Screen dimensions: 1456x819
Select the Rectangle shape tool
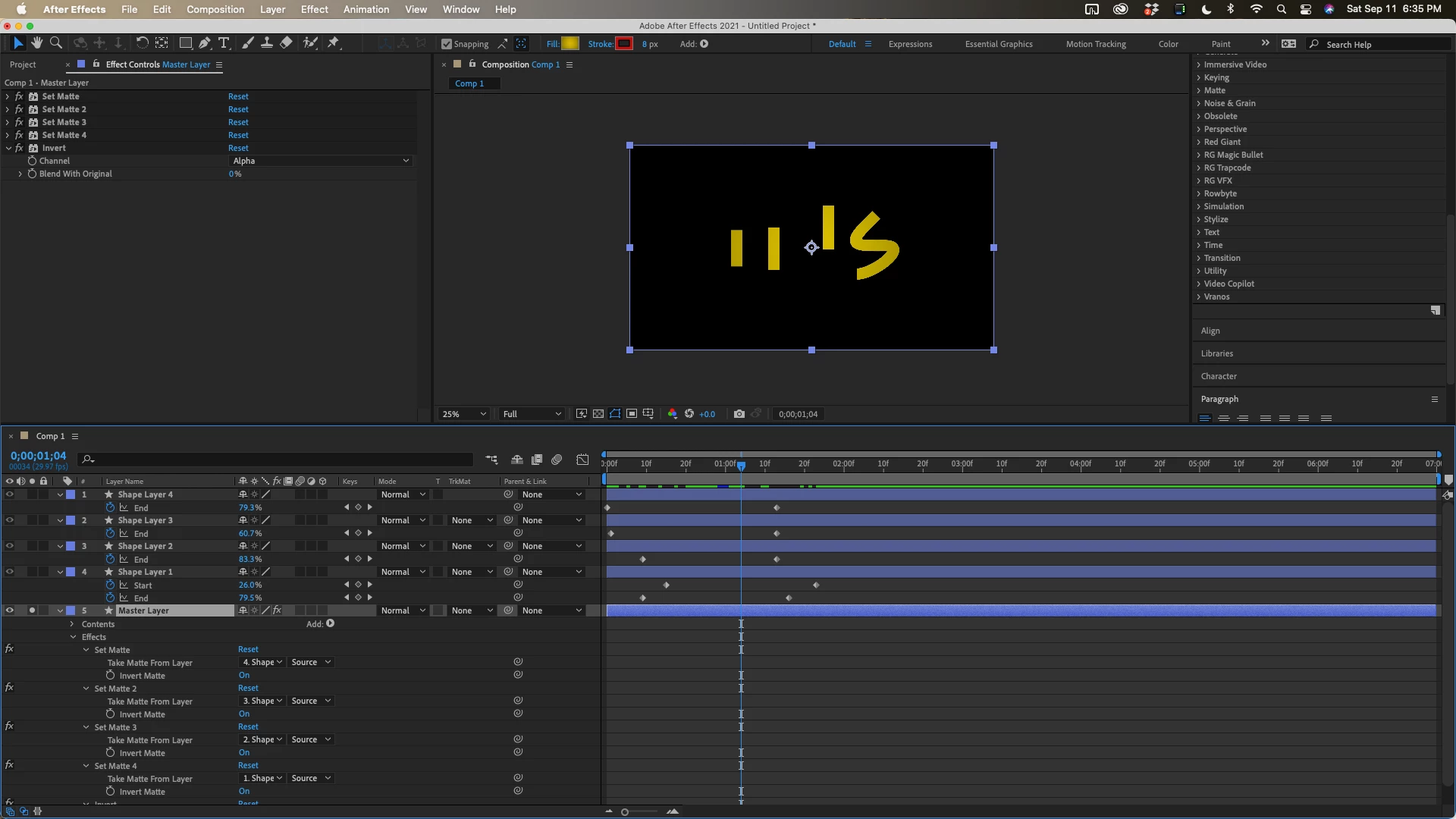(185, 43)
